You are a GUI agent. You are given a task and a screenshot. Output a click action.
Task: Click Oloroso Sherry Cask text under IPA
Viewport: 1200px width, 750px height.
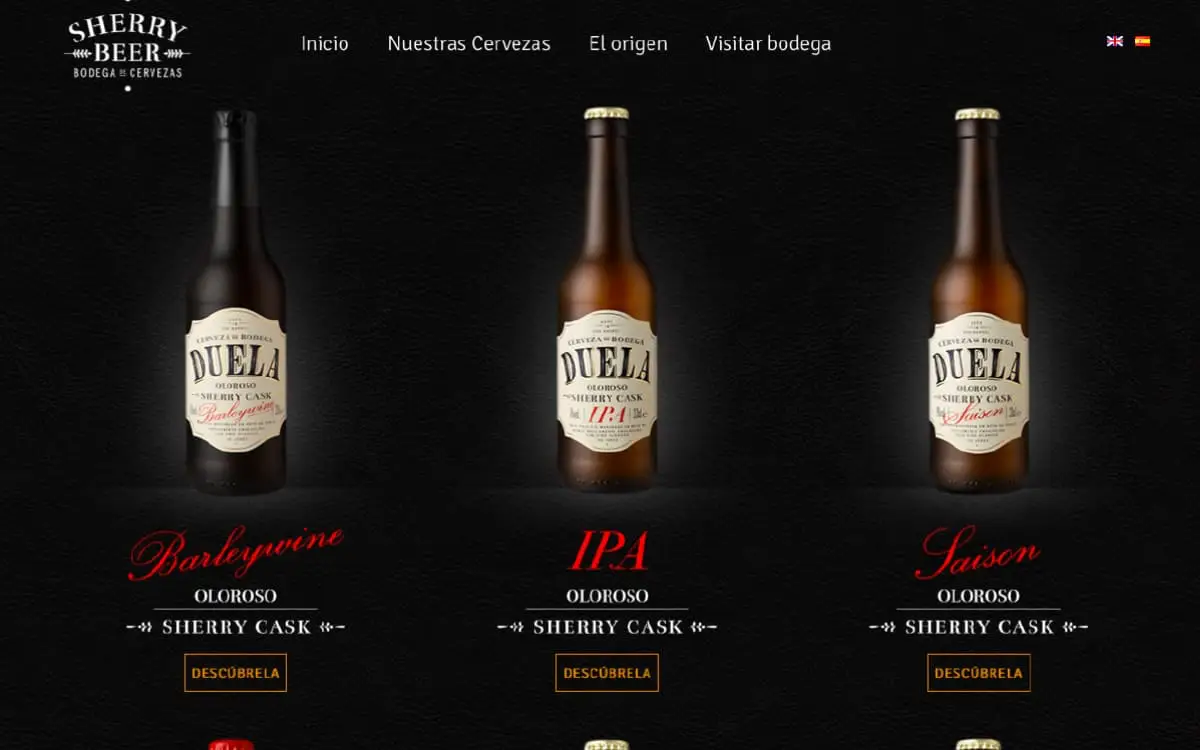(607, 612)
